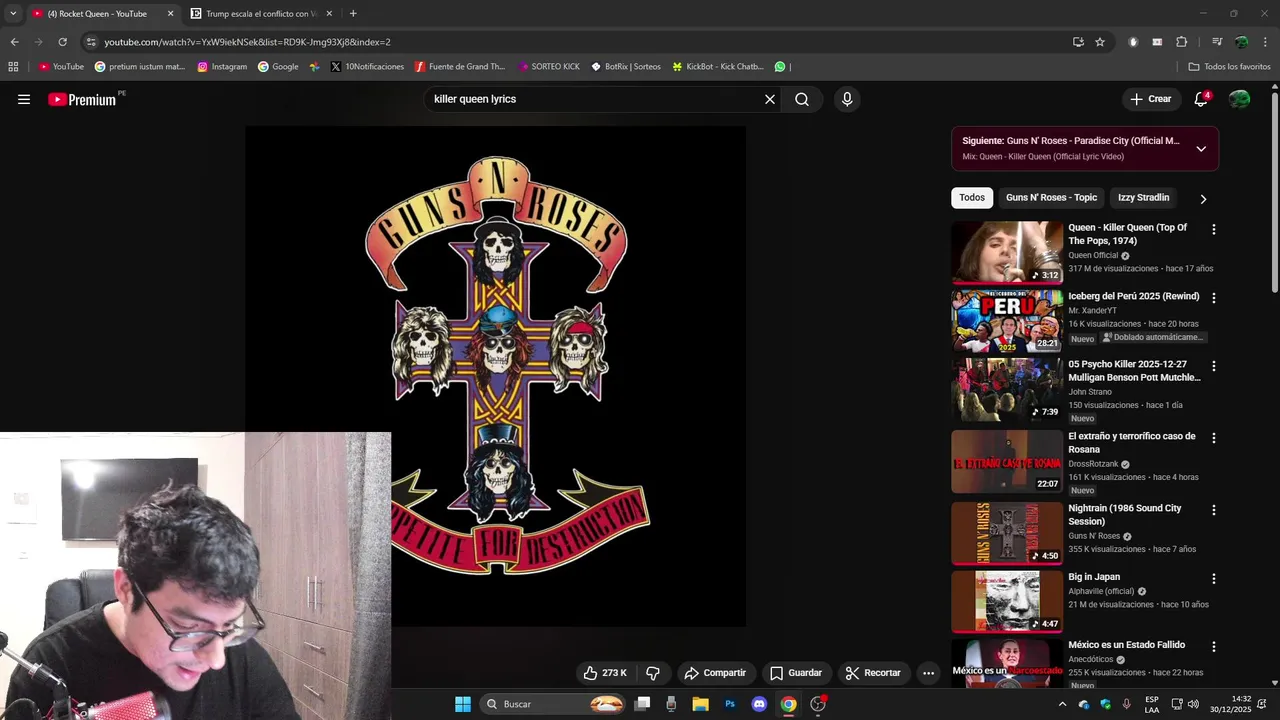
Task: Open options menu for Big in Japan video
Action: point(1214,578)
